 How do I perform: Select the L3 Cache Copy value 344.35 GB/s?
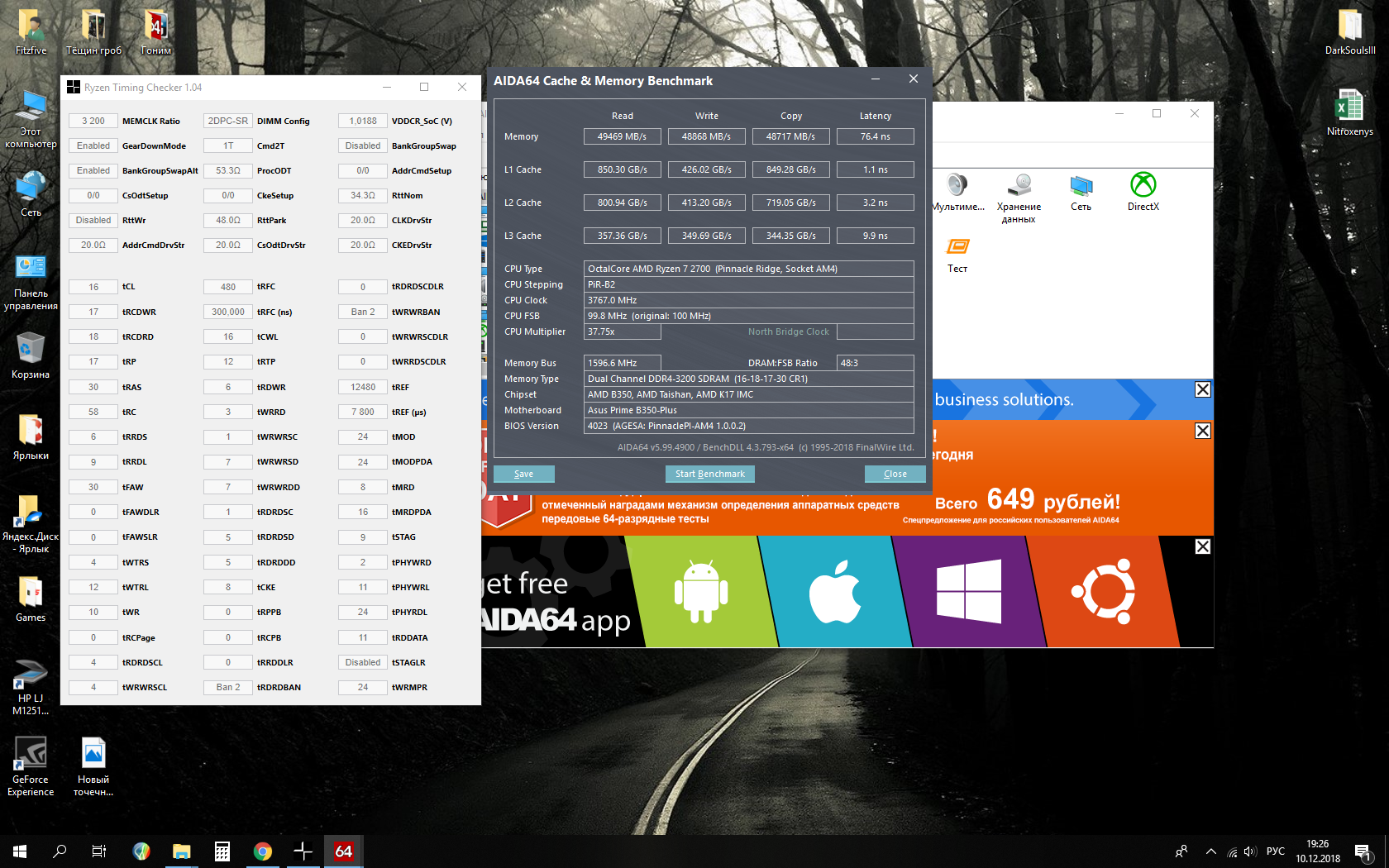[x=791, y=236]
